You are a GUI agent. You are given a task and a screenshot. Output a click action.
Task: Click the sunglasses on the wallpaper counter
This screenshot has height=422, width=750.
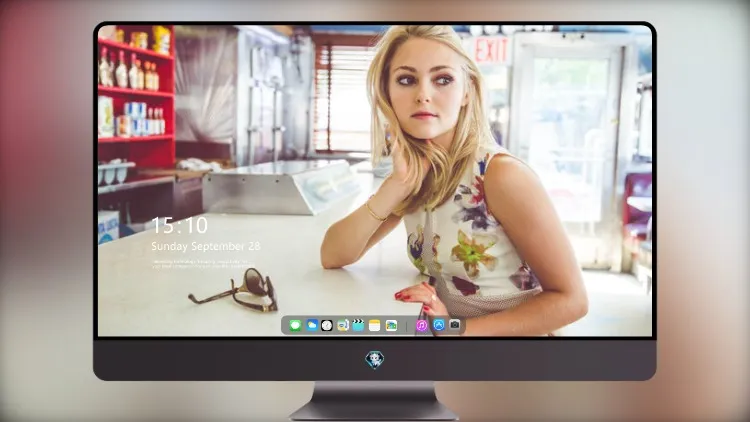[233, 290]
